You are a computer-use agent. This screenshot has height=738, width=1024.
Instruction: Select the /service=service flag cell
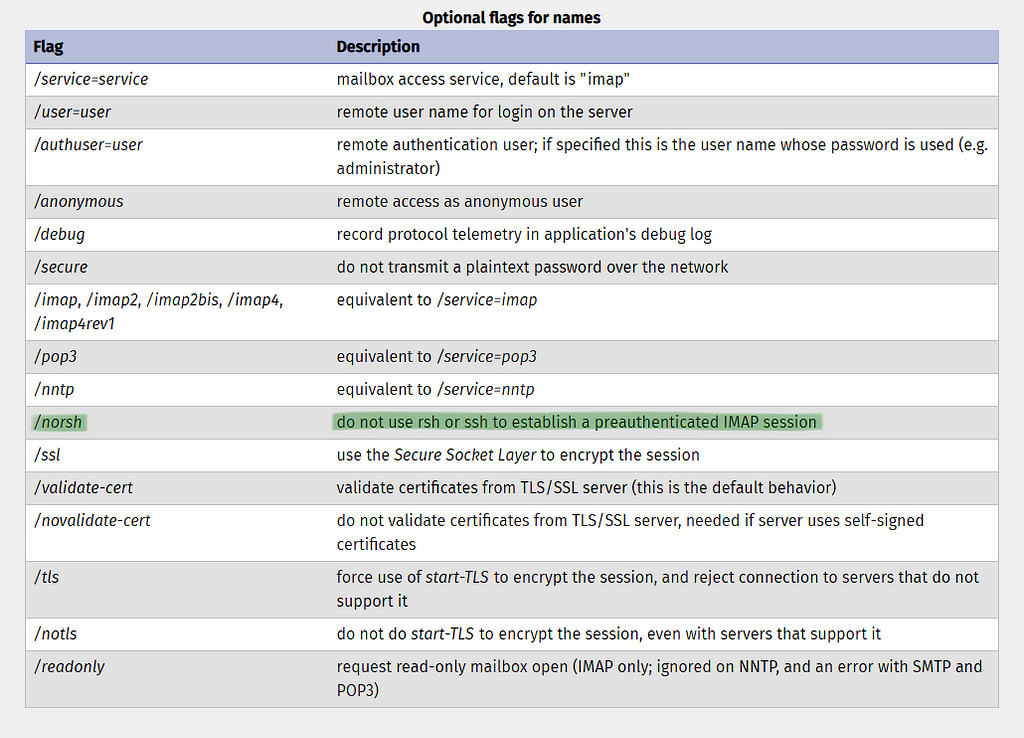pos(177,80)
